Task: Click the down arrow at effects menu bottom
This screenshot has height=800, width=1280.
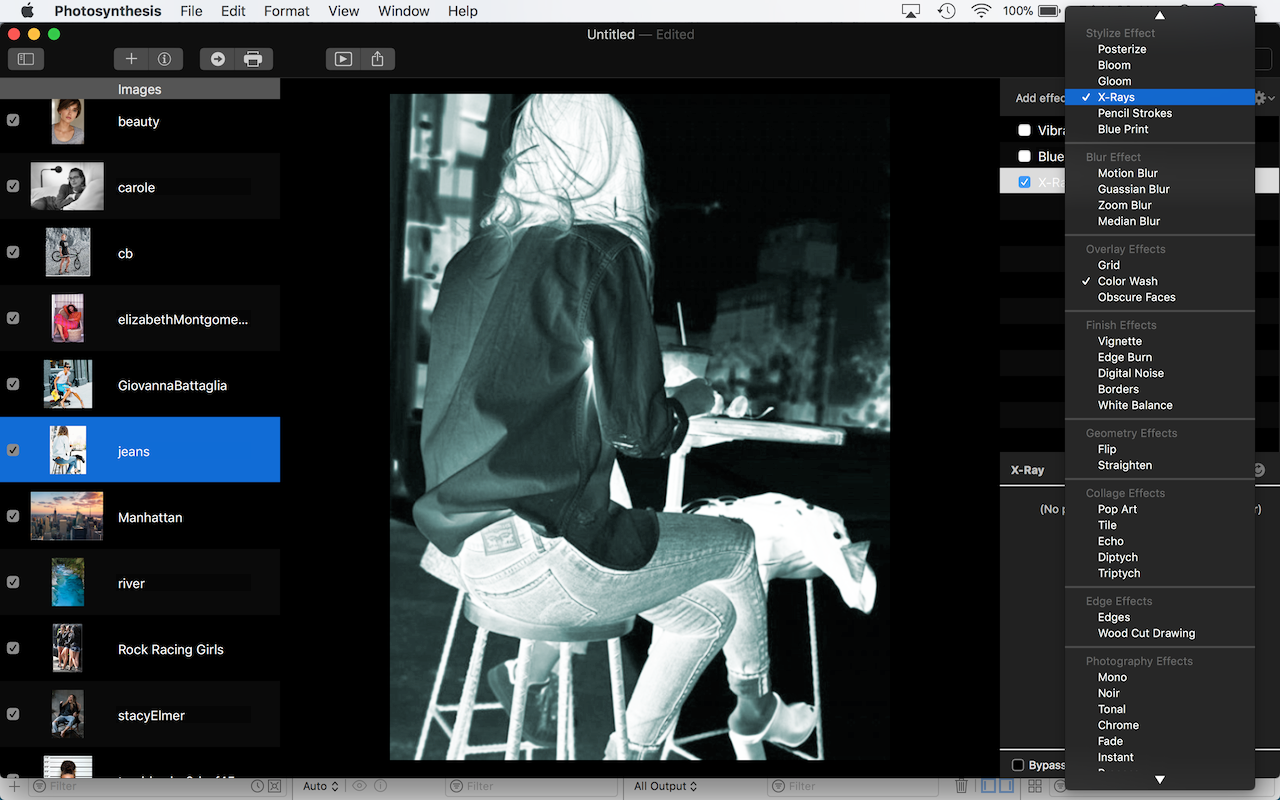Action: (x=1160, y=779)
